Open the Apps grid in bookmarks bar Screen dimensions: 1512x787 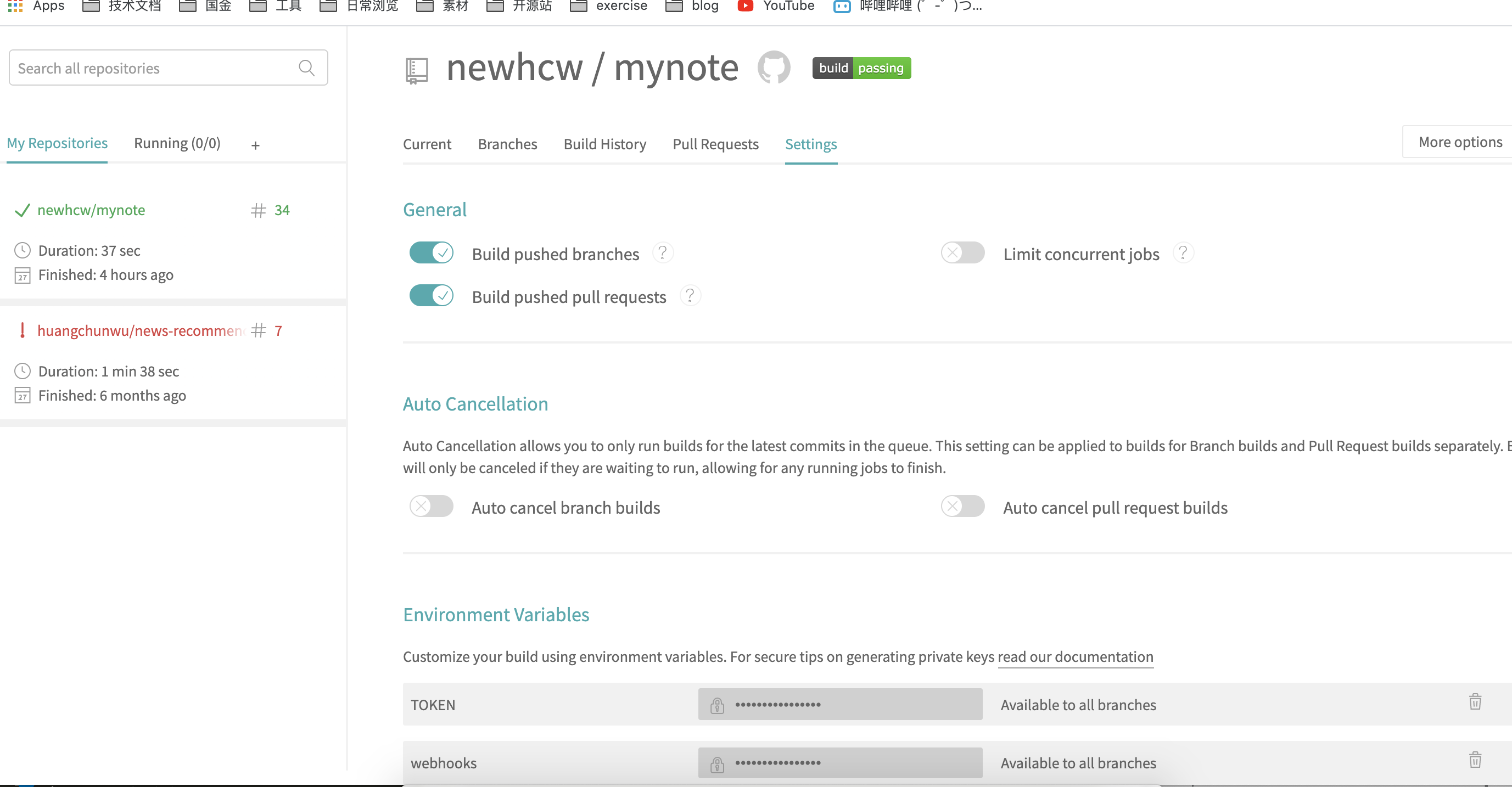36,6
